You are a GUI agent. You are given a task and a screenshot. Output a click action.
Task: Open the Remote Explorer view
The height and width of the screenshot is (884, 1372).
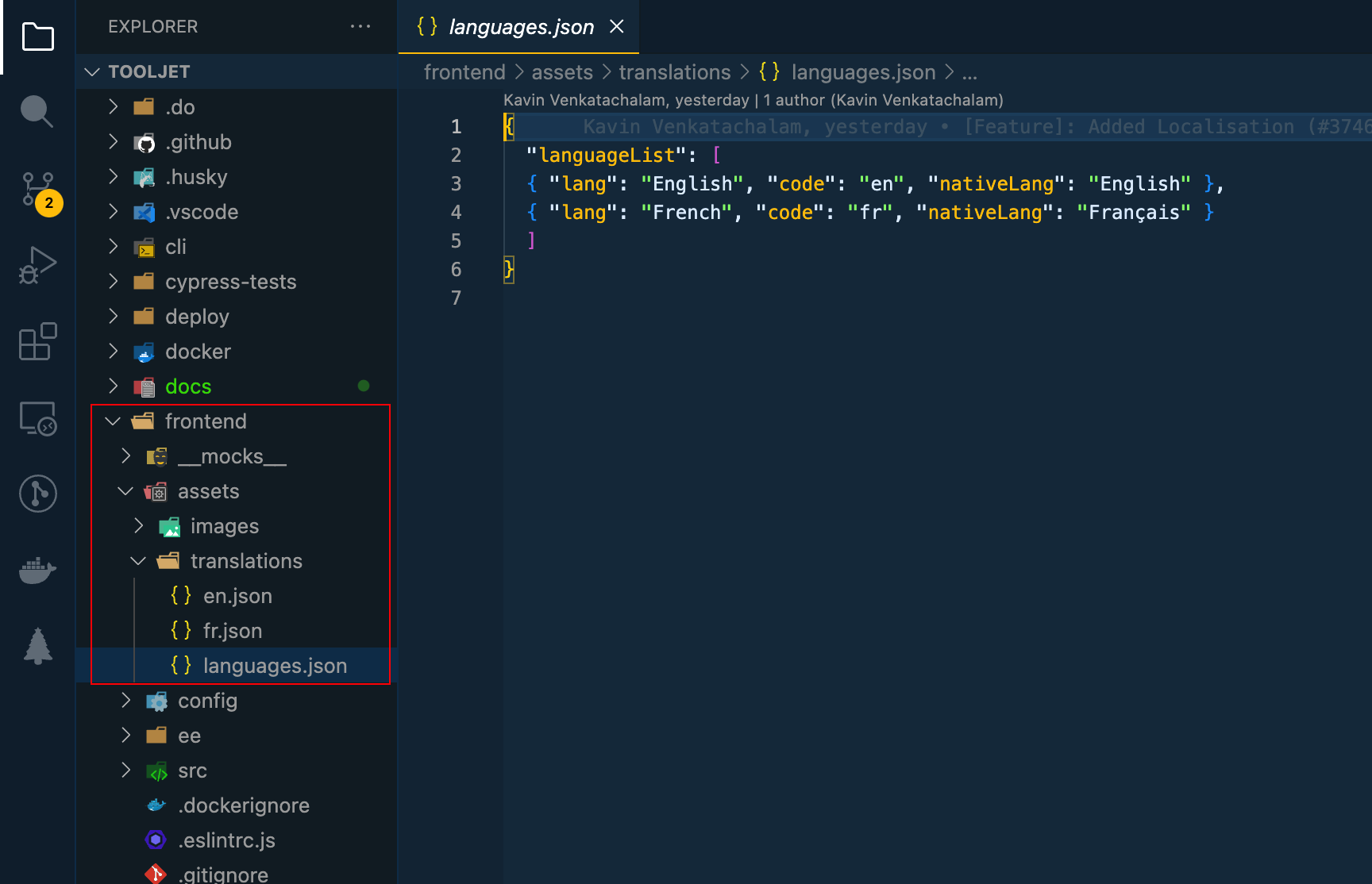coord(37,417)
